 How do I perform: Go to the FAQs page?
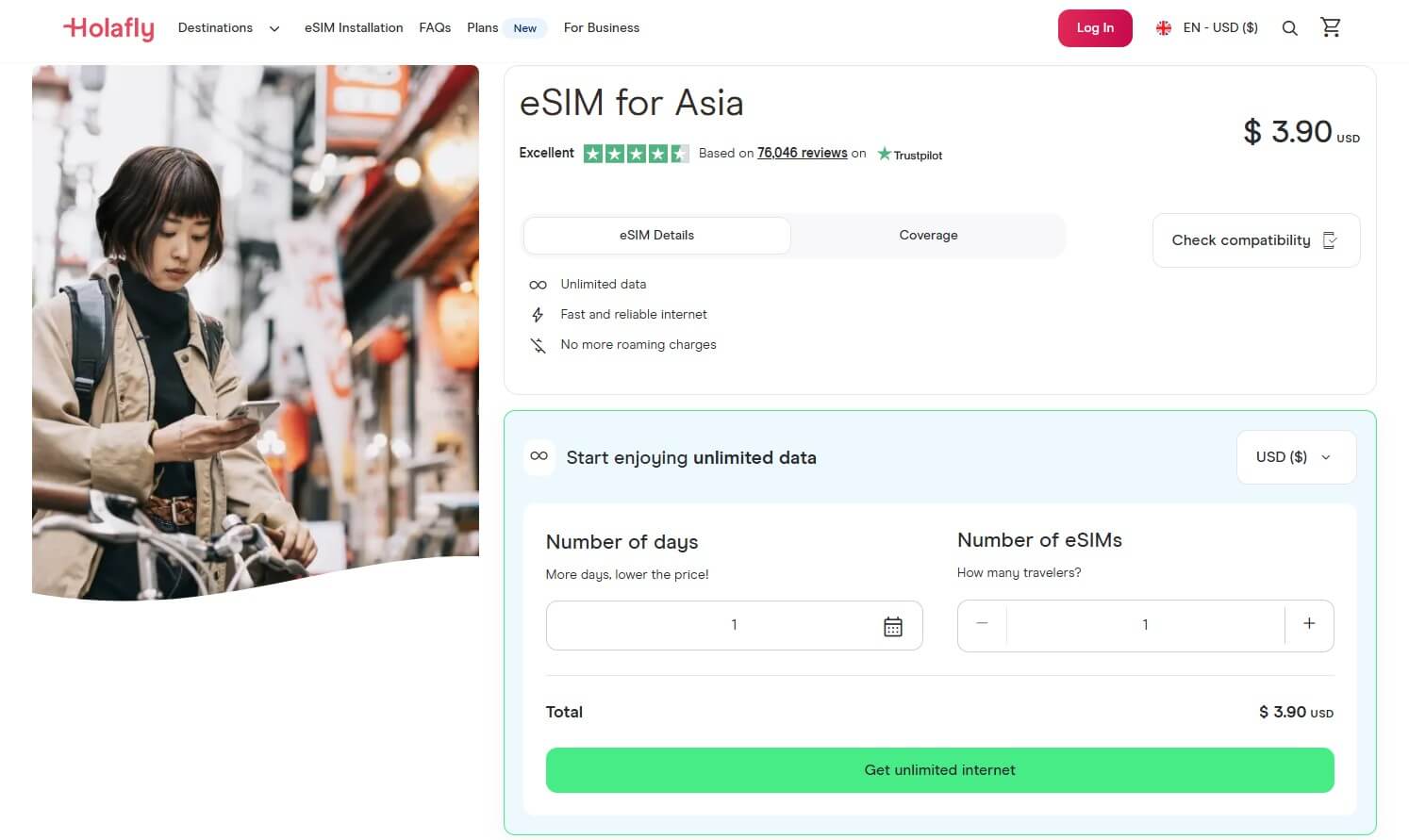[435, 28]
